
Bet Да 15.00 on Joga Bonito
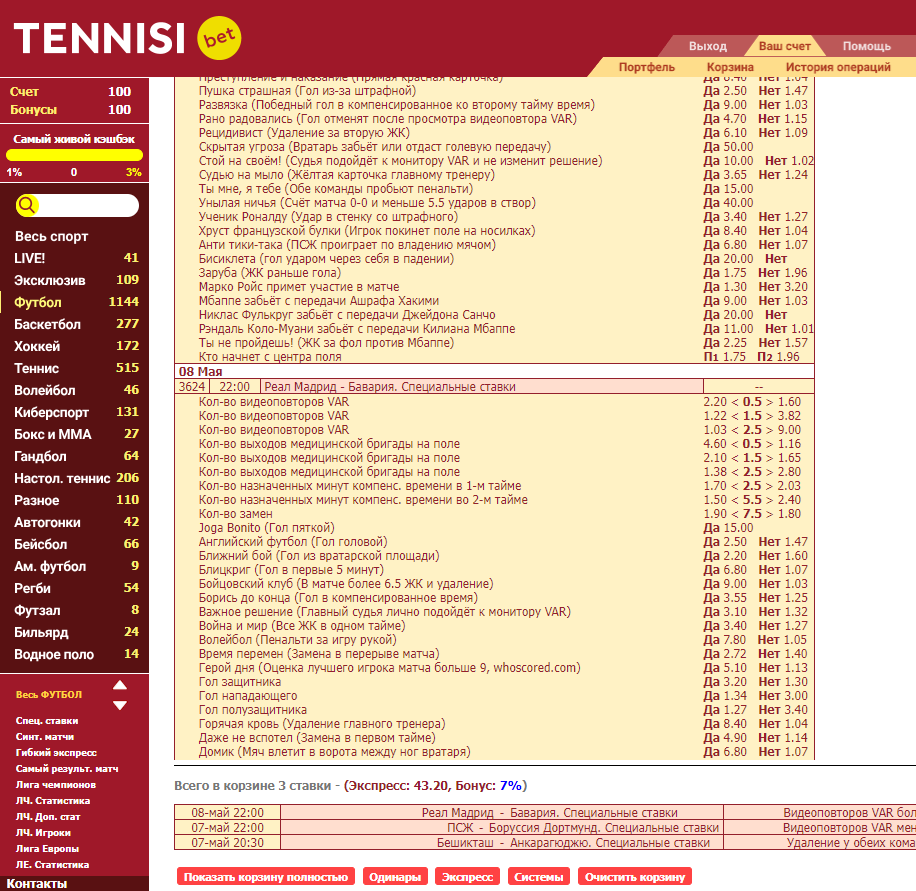click(x=728, y=528)
